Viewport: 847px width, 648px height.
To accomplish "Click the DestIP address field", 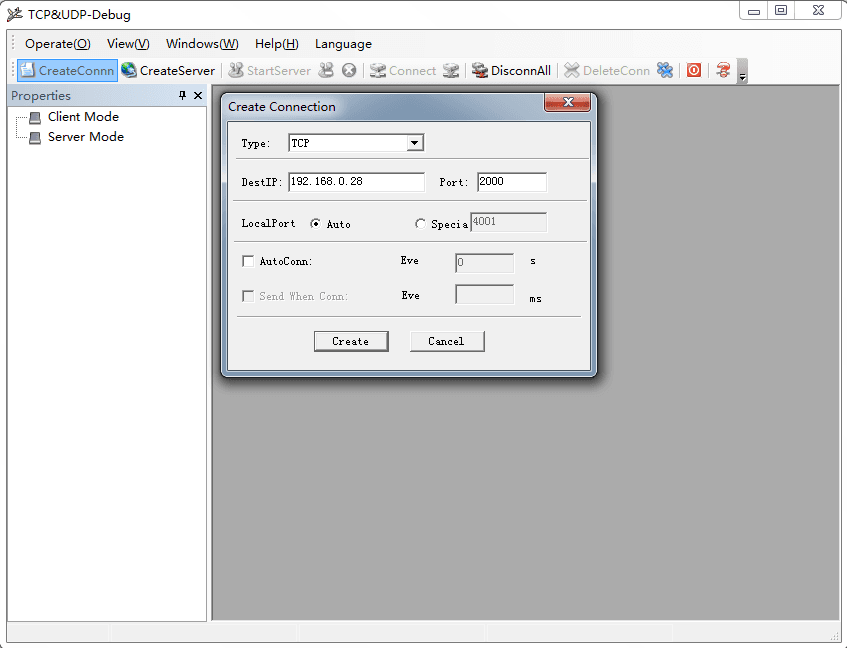I will click(x=357, y=182).
